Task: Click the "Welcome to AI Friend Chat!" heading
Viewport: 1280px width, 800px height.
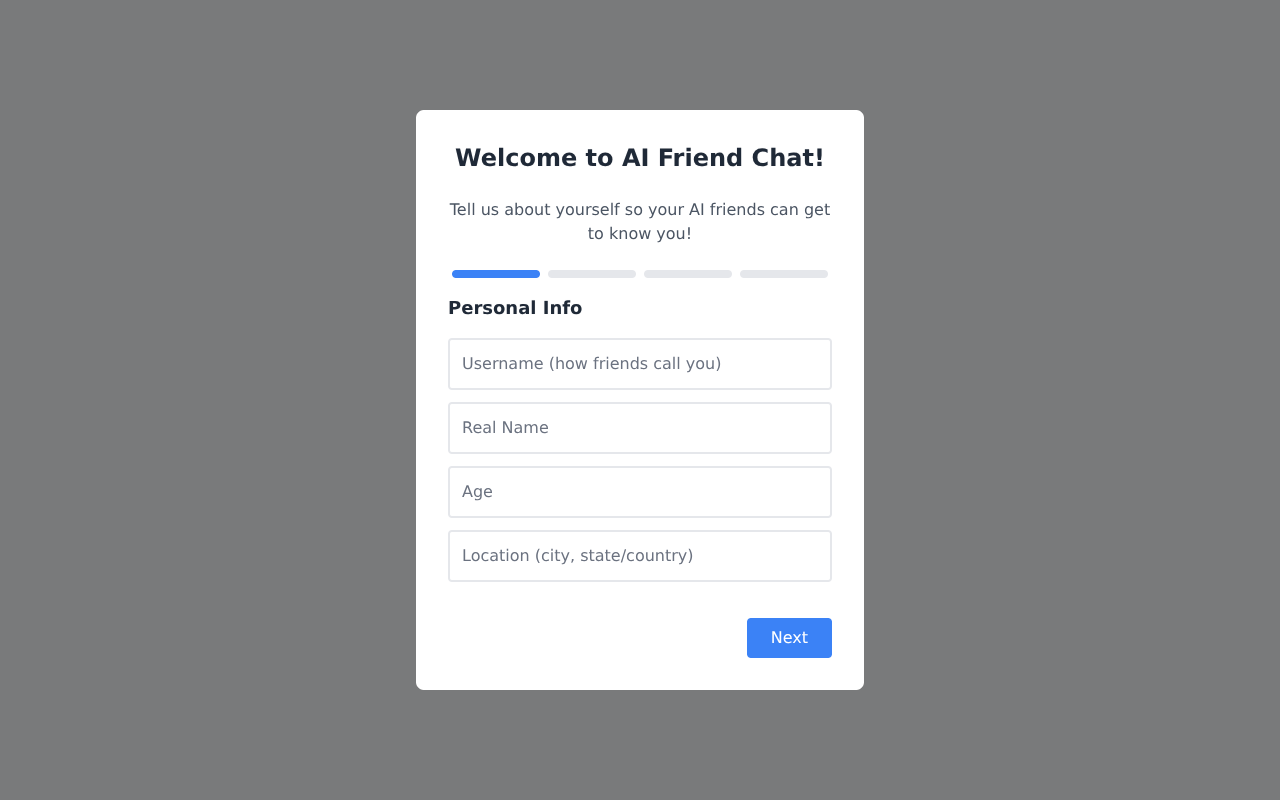Action: [x=640, y=158]
